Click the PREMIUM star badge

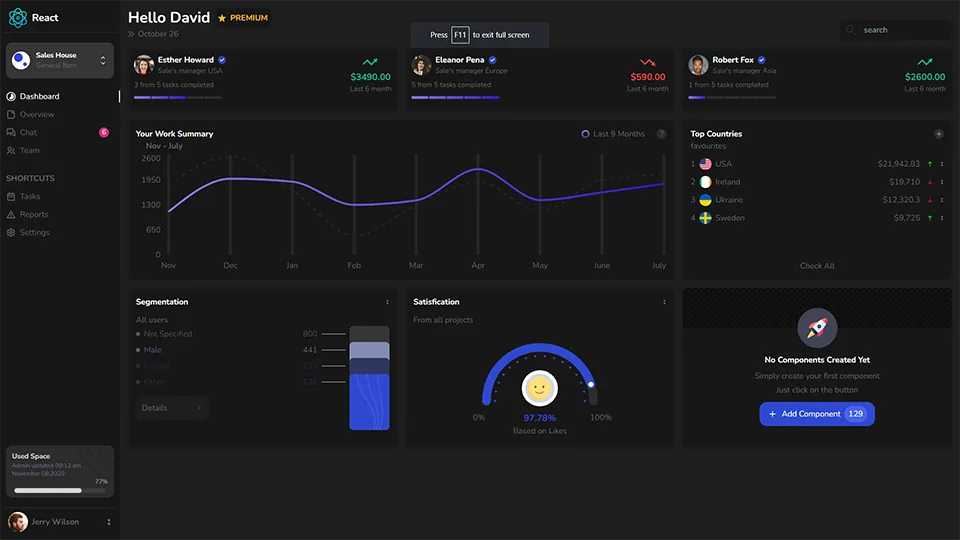[243, 18]
